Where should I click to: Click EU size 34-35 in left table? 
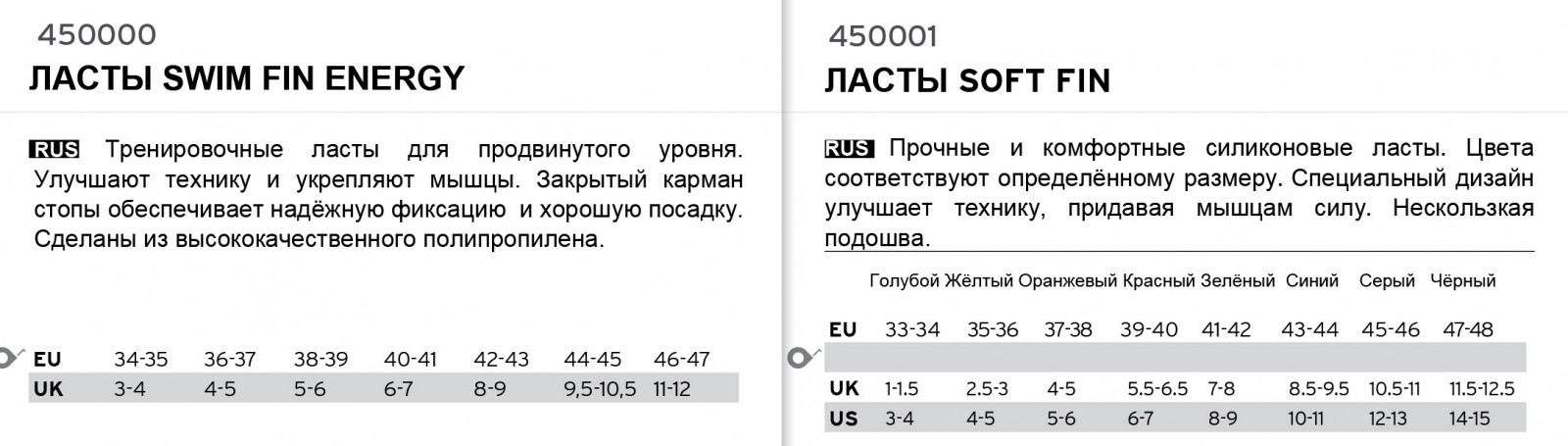point(140,360)
